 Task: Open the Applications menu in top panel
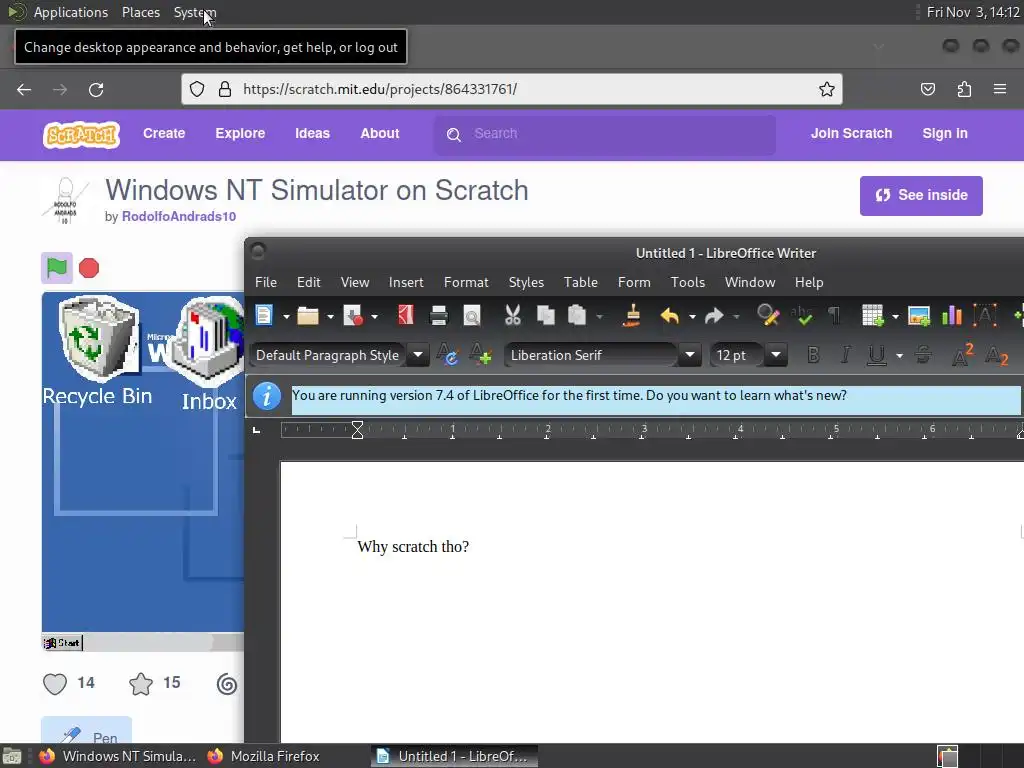pos(71,12)
